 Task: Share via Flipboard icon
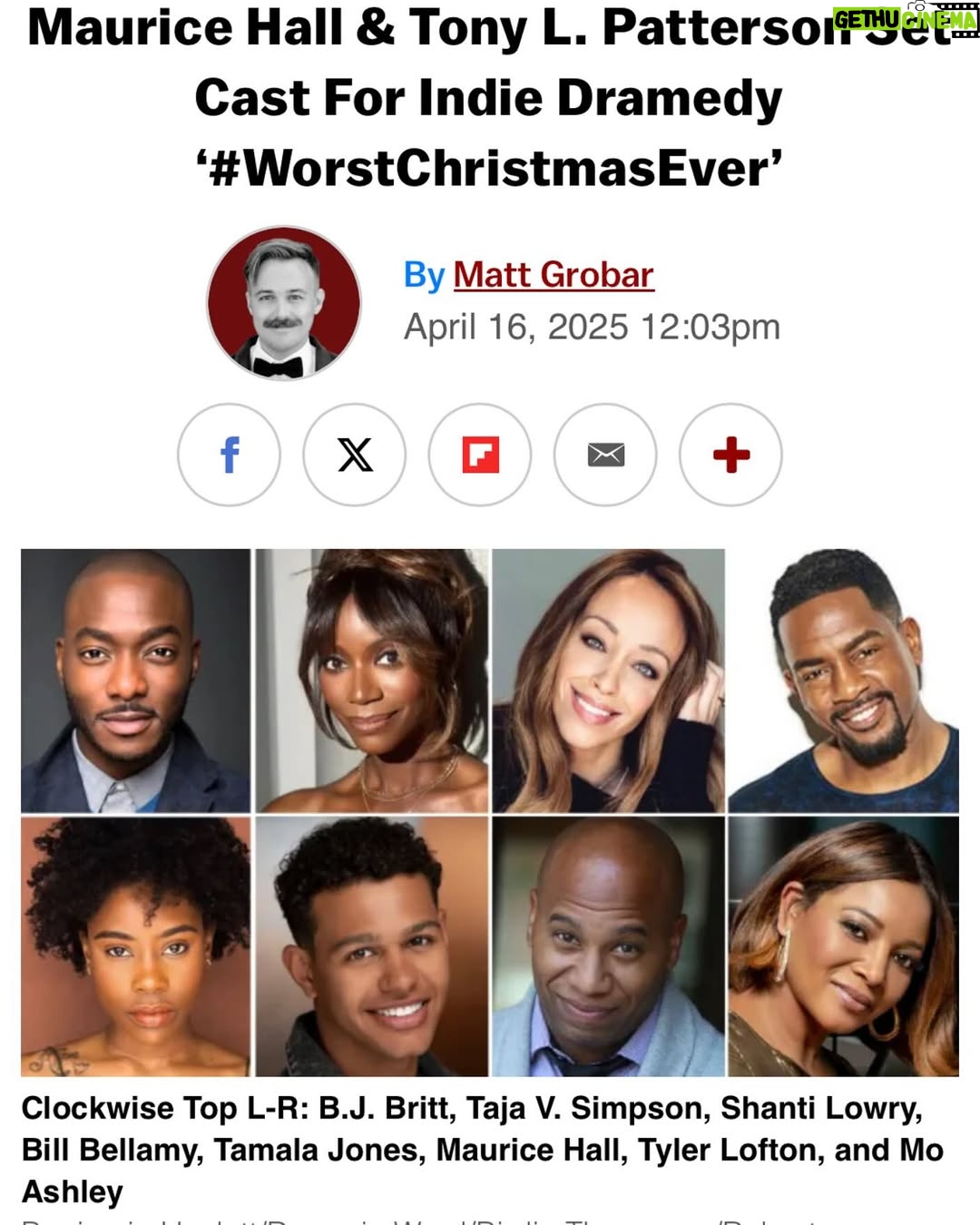(x=480, y=455)
